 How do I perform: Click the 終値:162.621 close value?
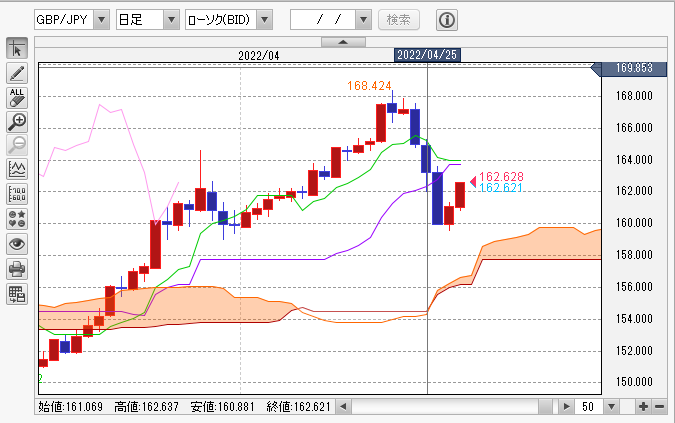pos(298,407)
